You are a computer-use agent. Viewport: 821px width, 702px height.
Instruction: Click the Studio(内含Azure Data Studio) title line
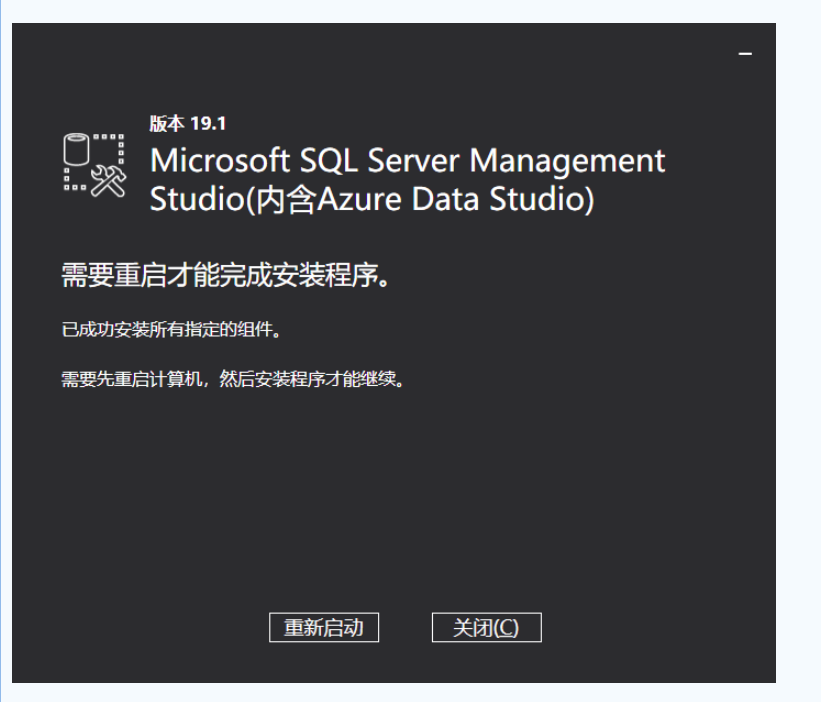point(372,199)
